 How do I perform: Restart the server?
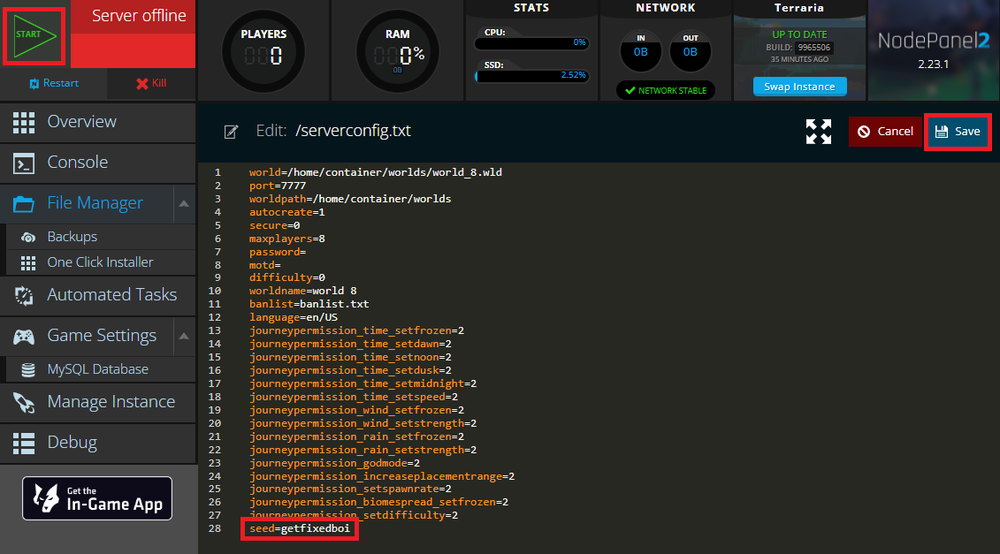54,83
